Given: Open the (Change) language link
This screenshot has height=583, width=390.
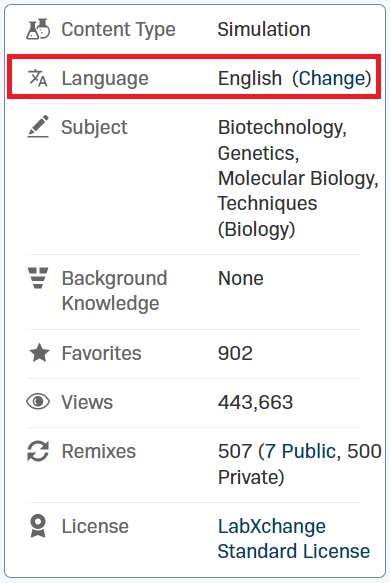Looking at the screenshot, I should point(332,78).
